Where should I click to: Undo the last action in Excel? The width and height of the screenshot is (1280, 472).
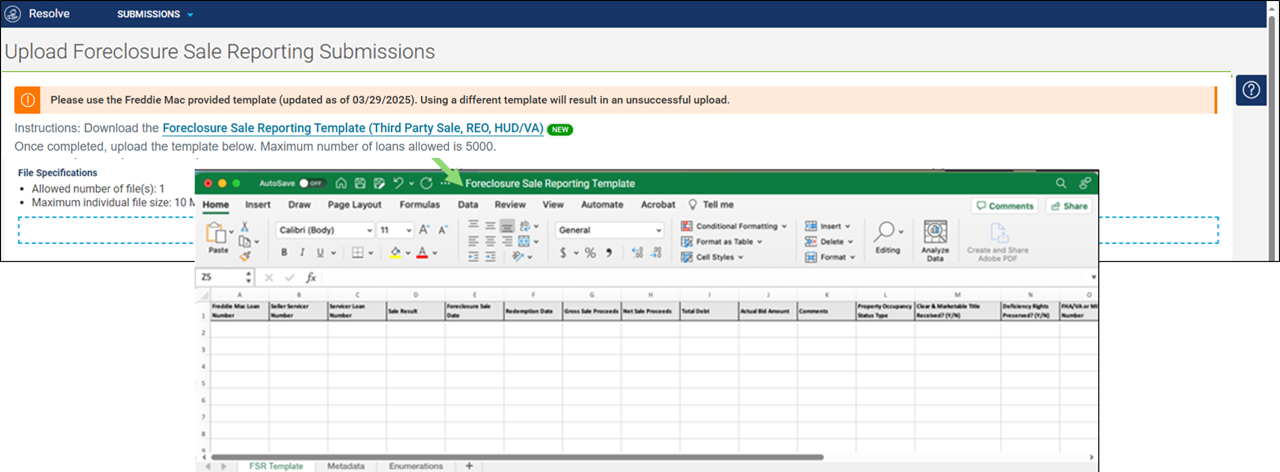[x=398, y=184]
